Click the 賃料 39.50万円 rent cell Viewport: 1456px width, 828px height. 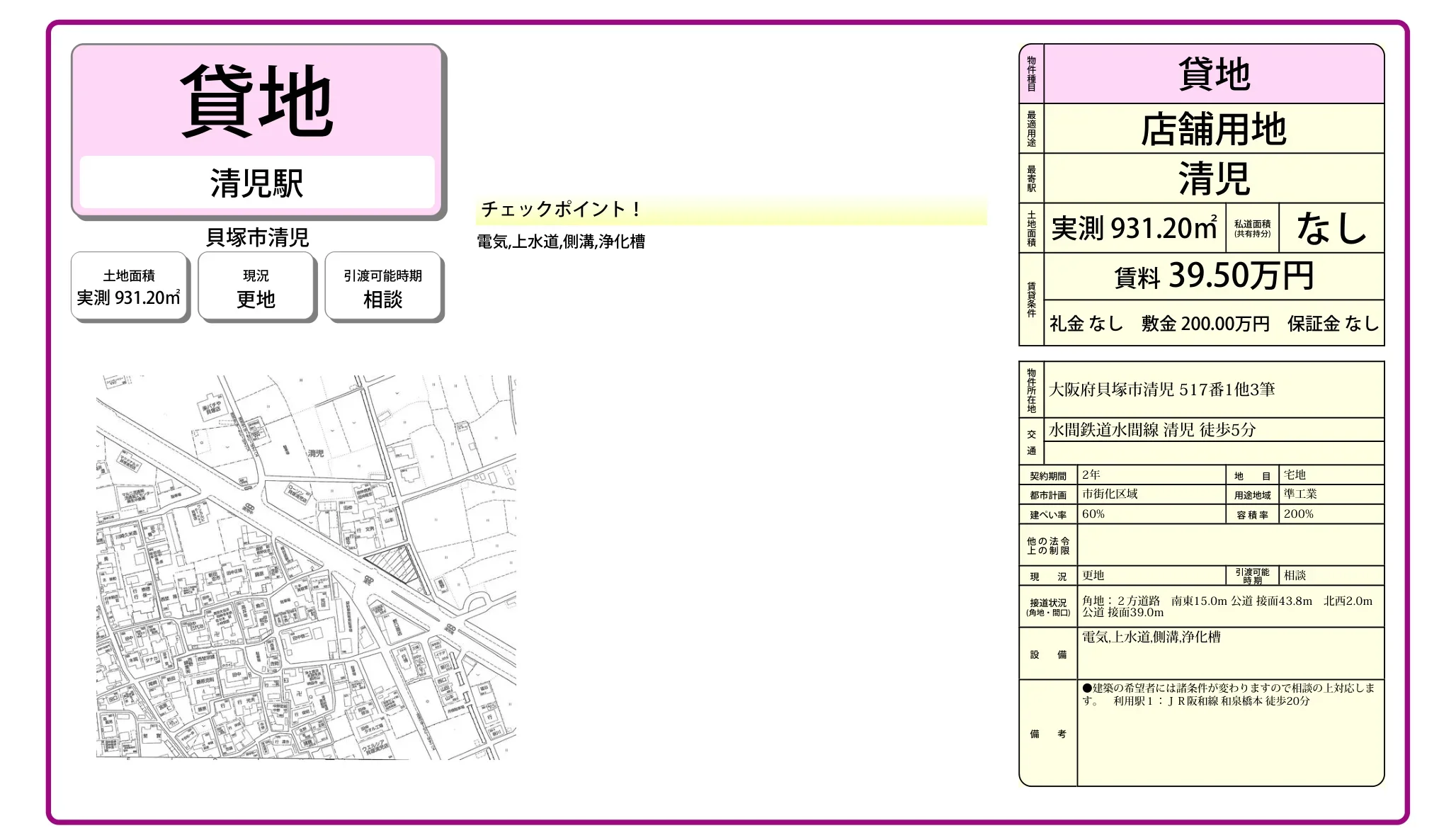1213,276
